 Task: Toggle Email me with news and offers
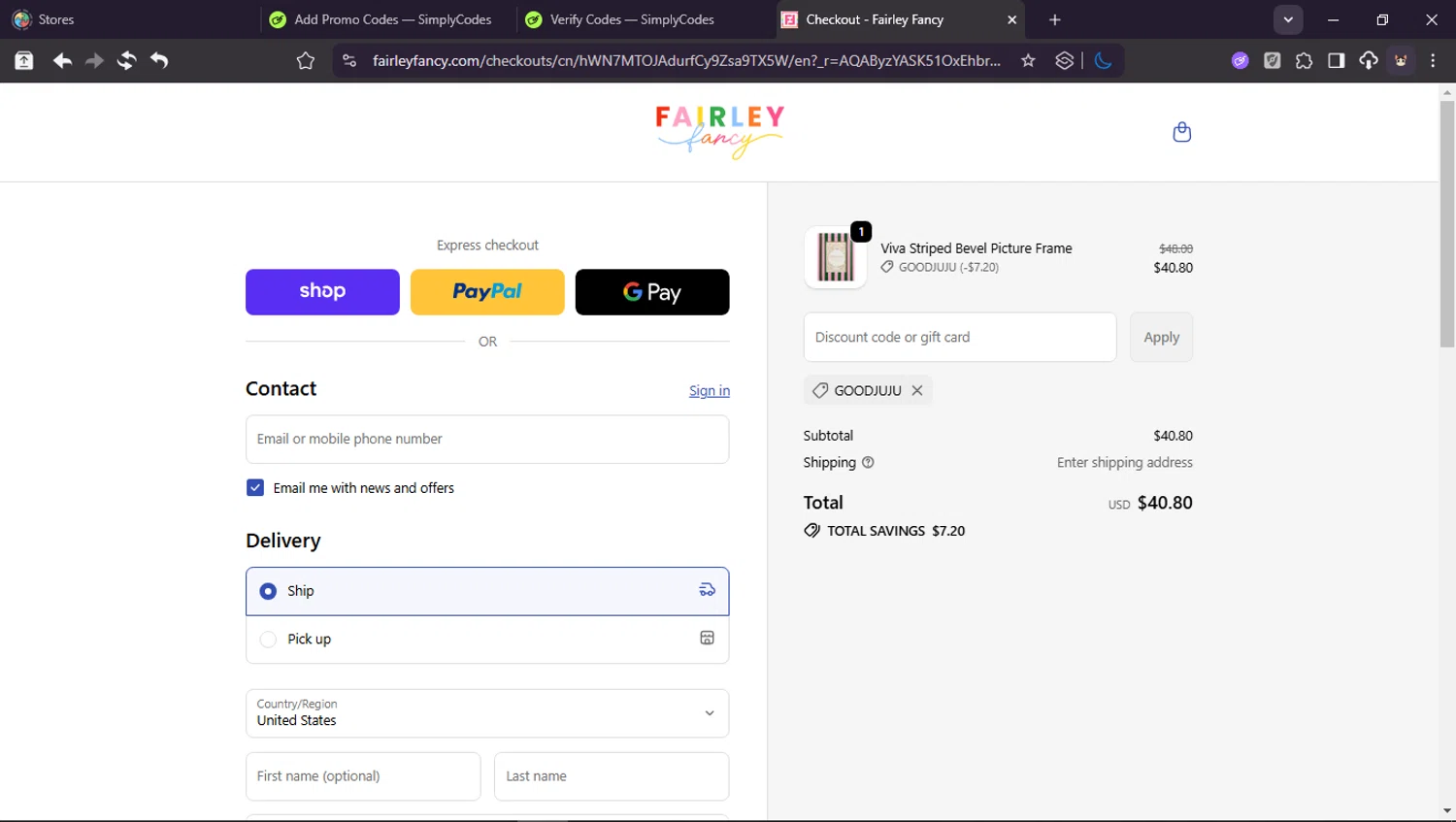255,487
